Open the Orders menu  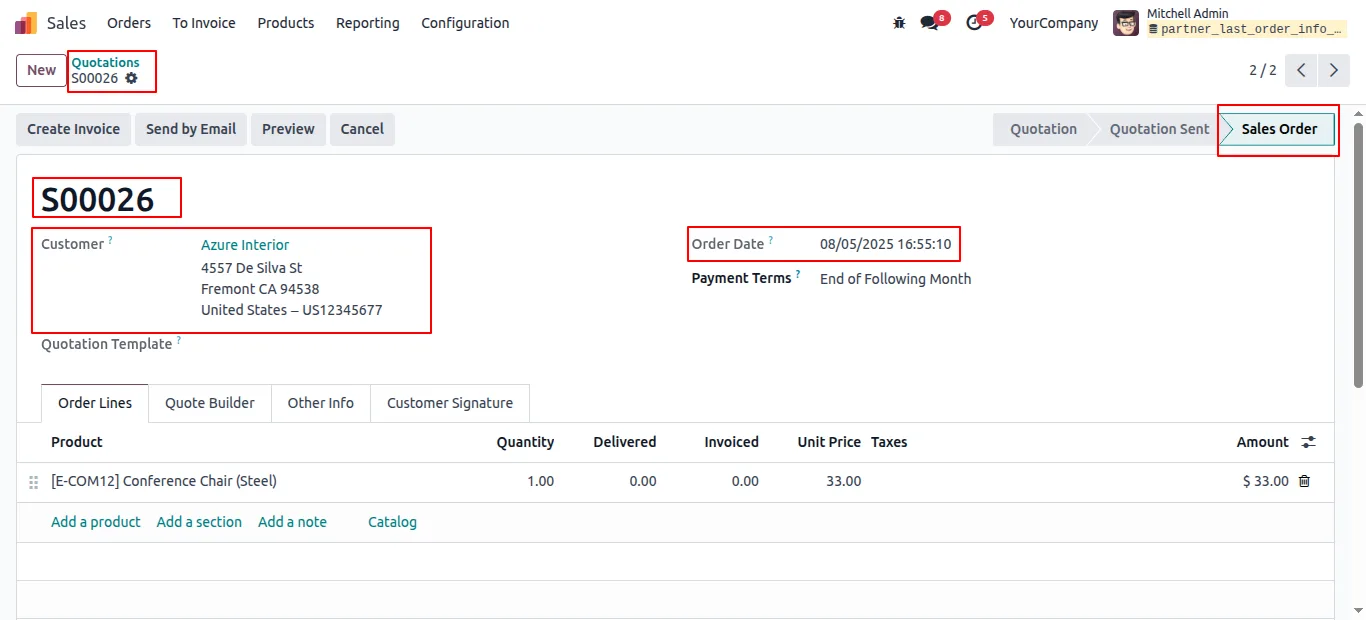click(129, 22)
